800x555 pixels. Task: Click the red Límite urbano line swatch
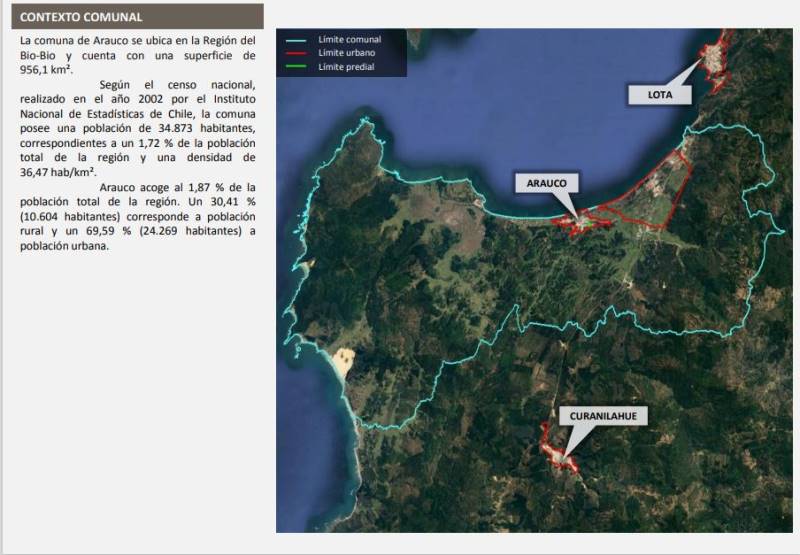[296, 53]
